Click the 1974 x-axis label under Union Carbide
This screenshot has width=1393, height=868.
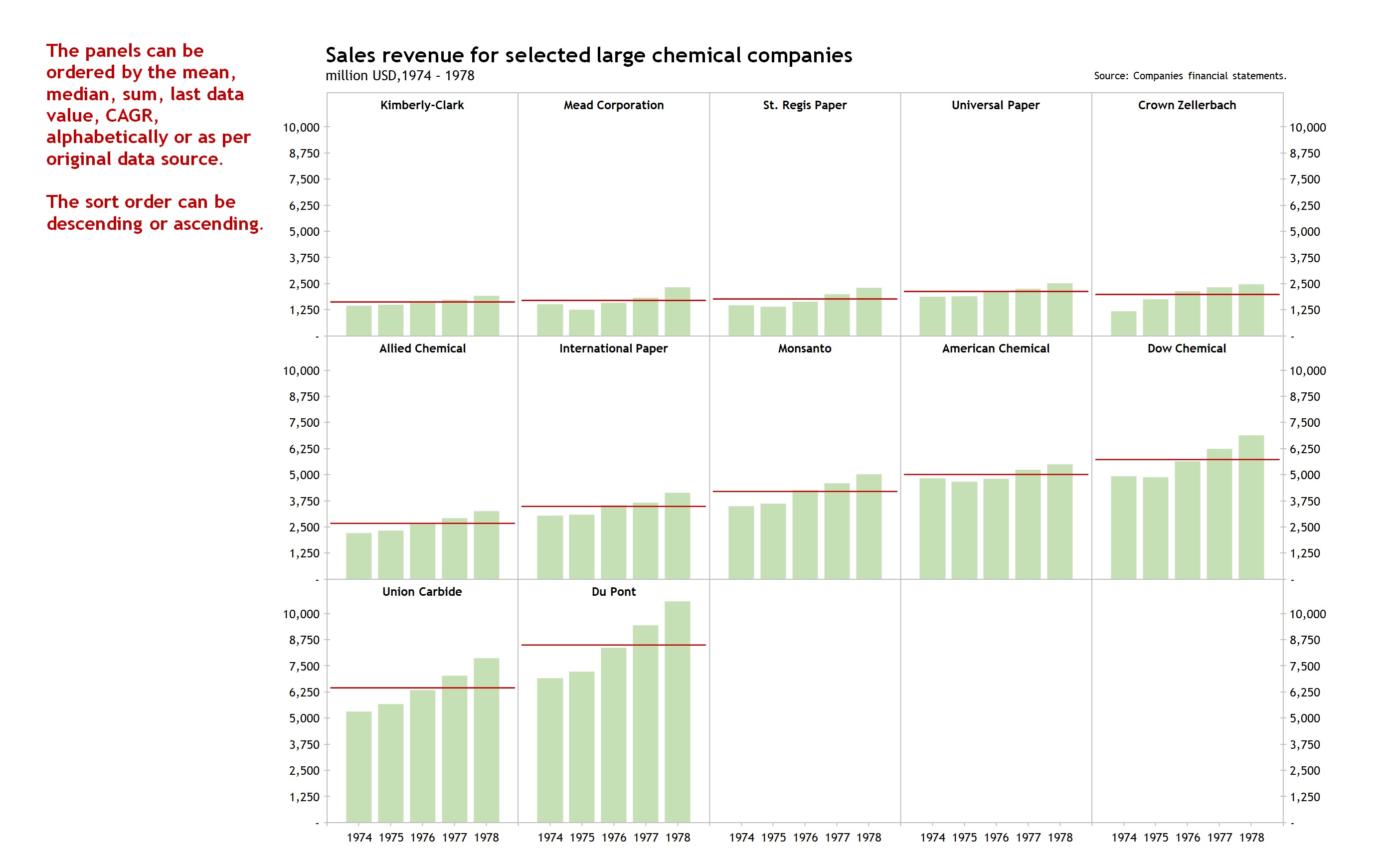[x=359, y=838]
